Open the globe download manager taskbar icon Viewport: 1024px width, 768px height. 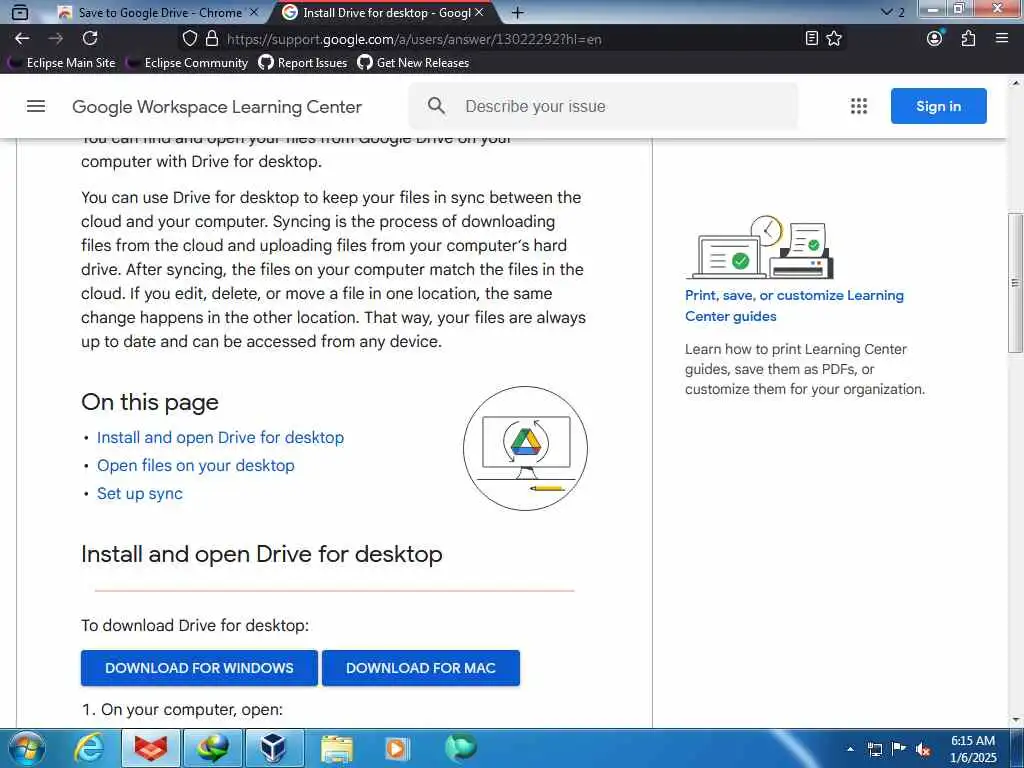coord(214,748)
